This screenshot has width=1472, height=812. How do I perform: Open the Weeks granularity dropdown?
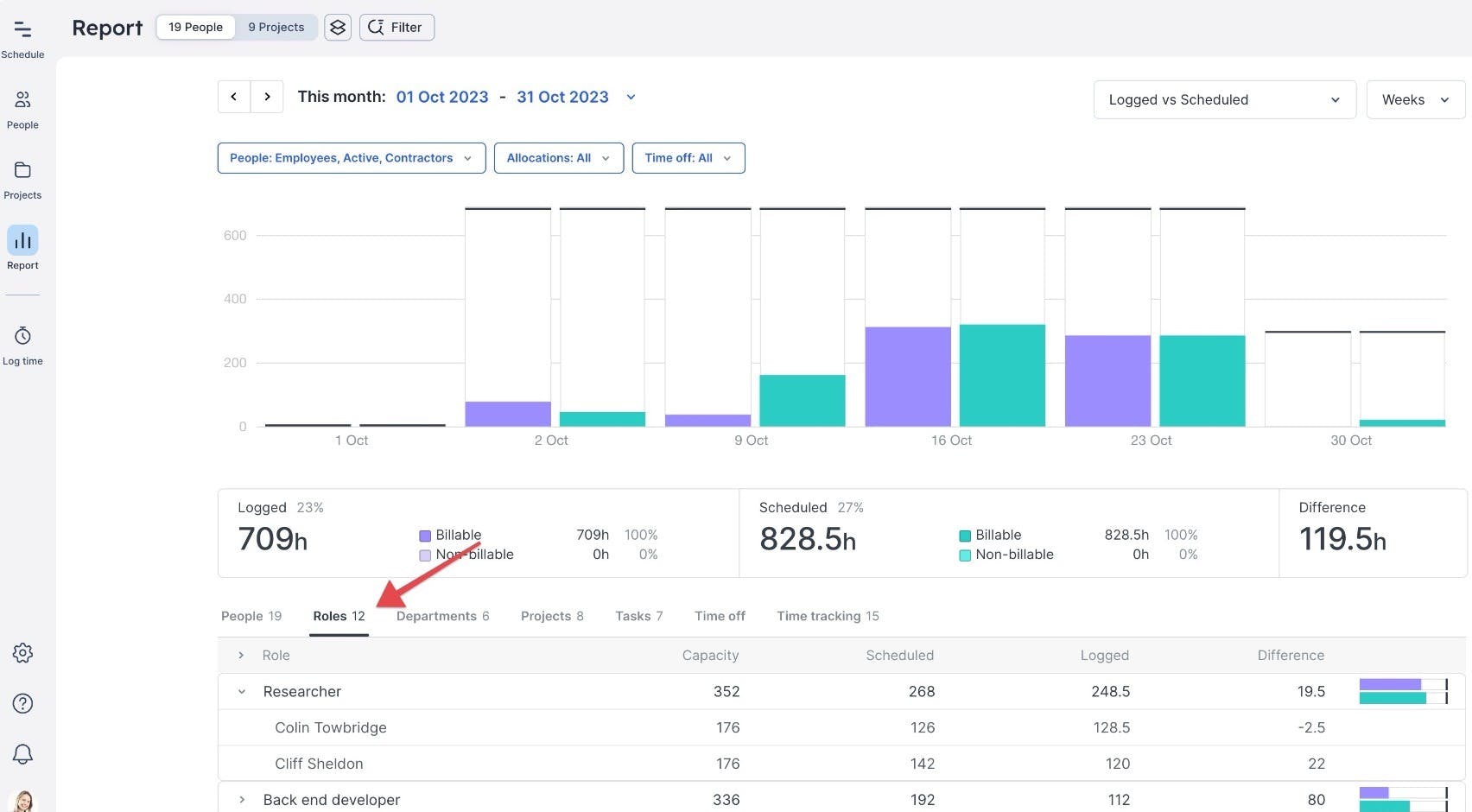coord(1414,99)
